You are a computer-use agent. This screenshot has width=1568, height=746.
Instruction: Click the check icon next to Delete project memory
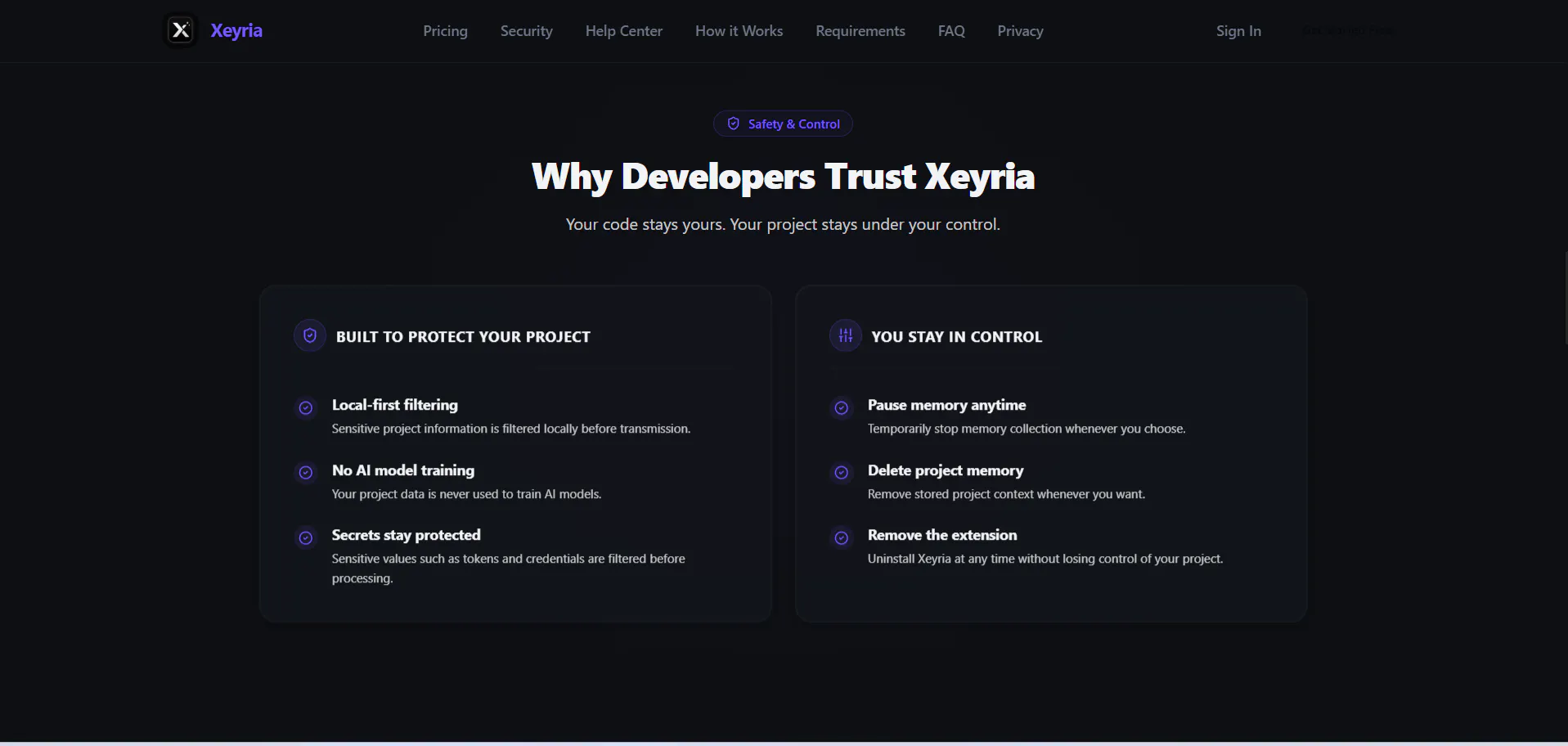point(842,473)
